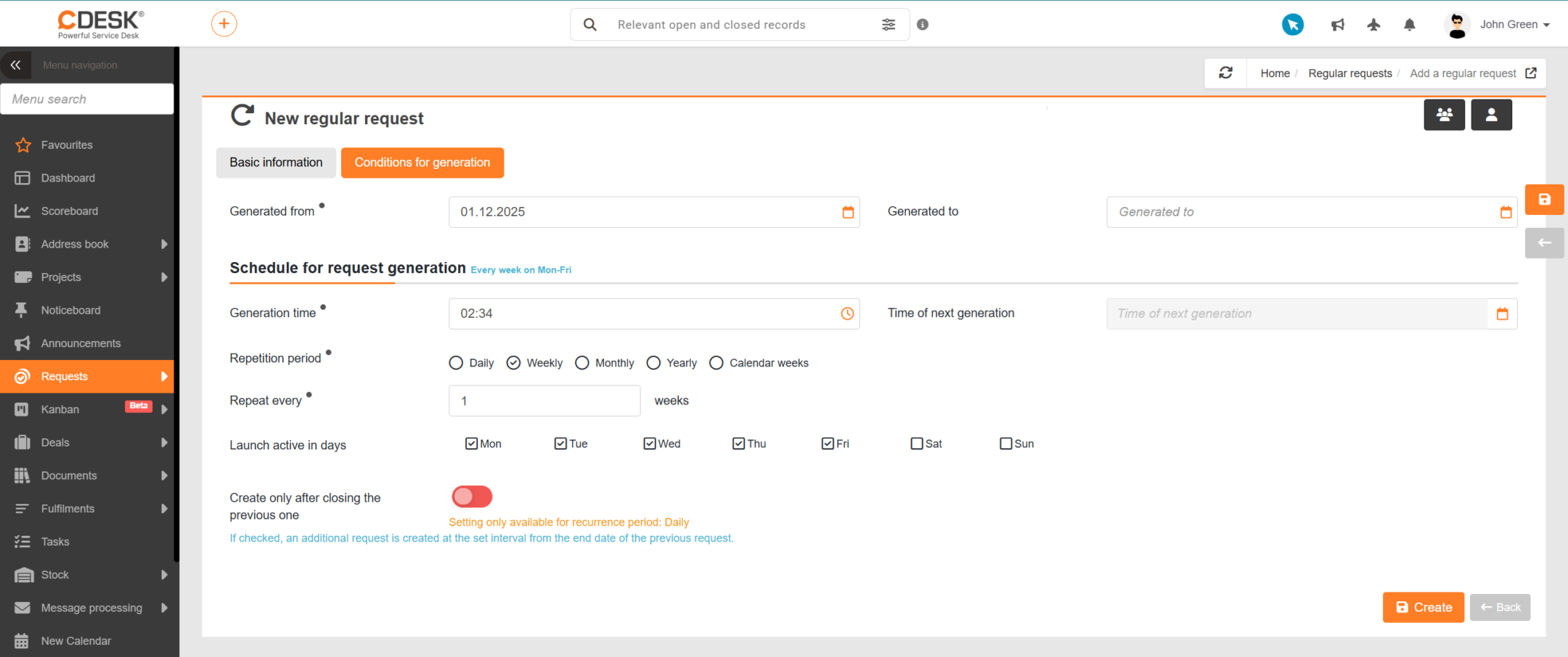Open the Generated from calendar picker

[x=848, y=212]
